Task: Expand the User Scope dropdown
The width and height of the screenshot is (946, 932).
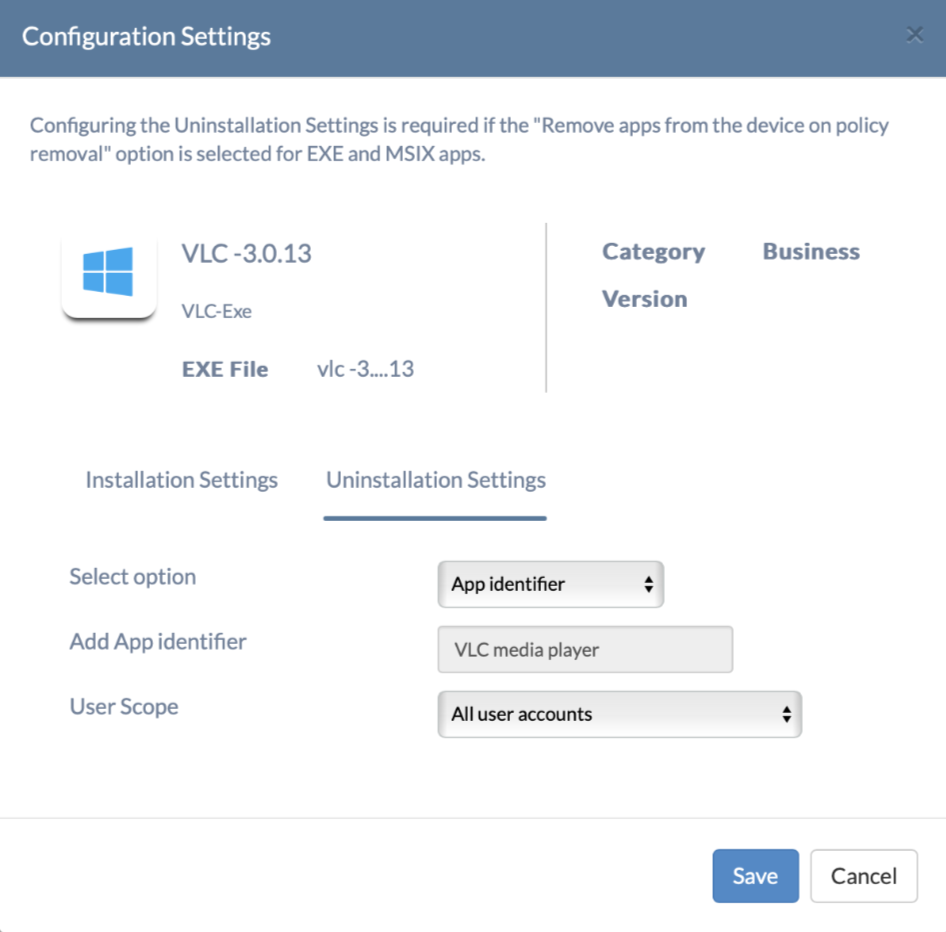Action: click(620, 714)
